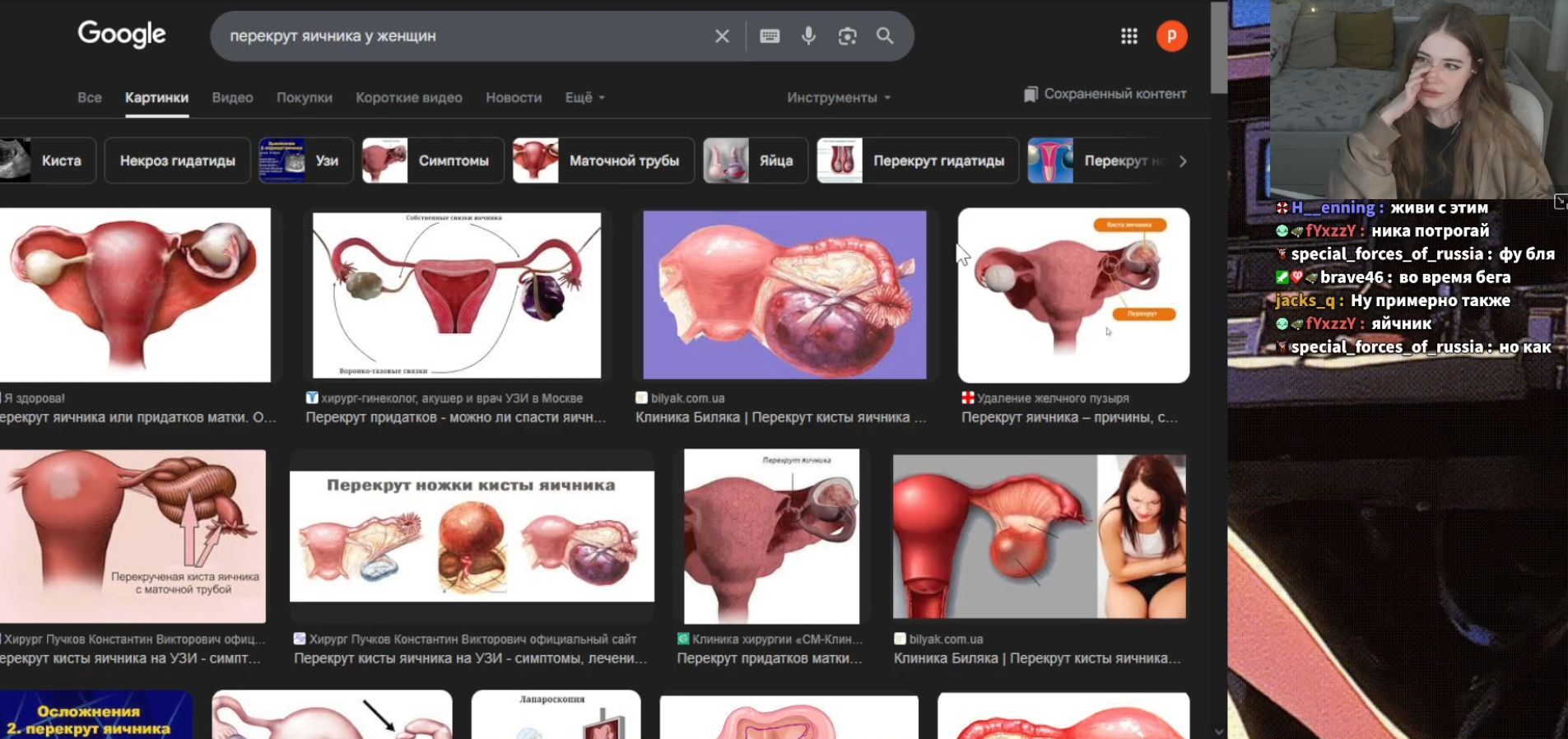Go to the Новости tab
The height and width of the screenshot is (739, 1568).
tap(514, 97)
